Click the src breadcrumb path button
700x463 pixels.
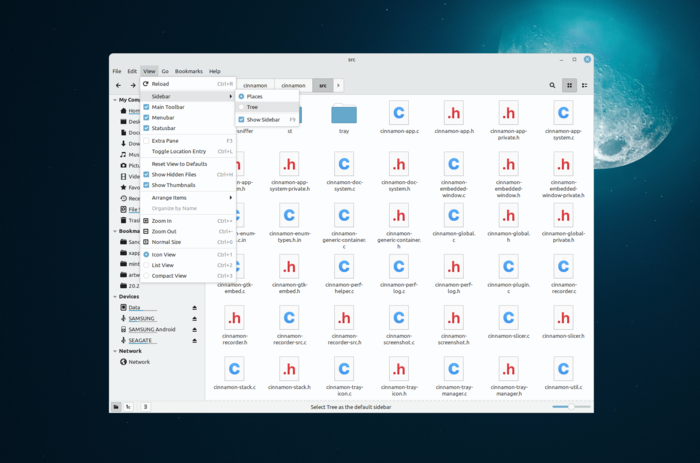point(322,86)
